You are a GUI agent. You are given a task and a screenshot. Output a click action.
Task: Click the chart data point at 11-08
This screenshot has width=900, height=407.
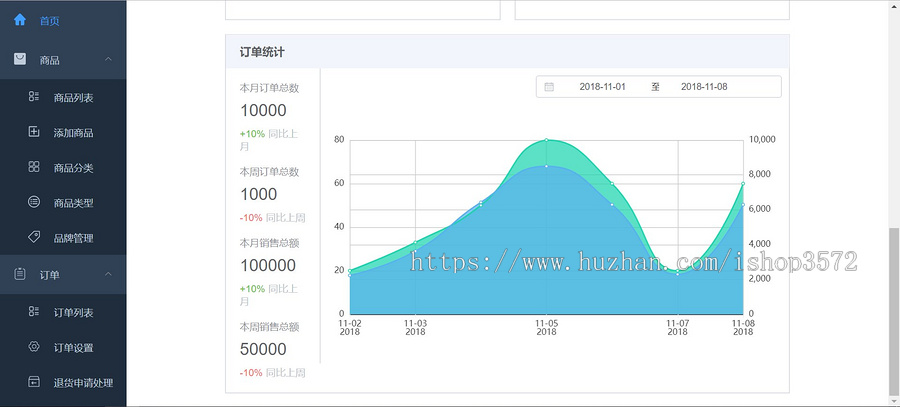pyautogui.click(x=743, y=184)
